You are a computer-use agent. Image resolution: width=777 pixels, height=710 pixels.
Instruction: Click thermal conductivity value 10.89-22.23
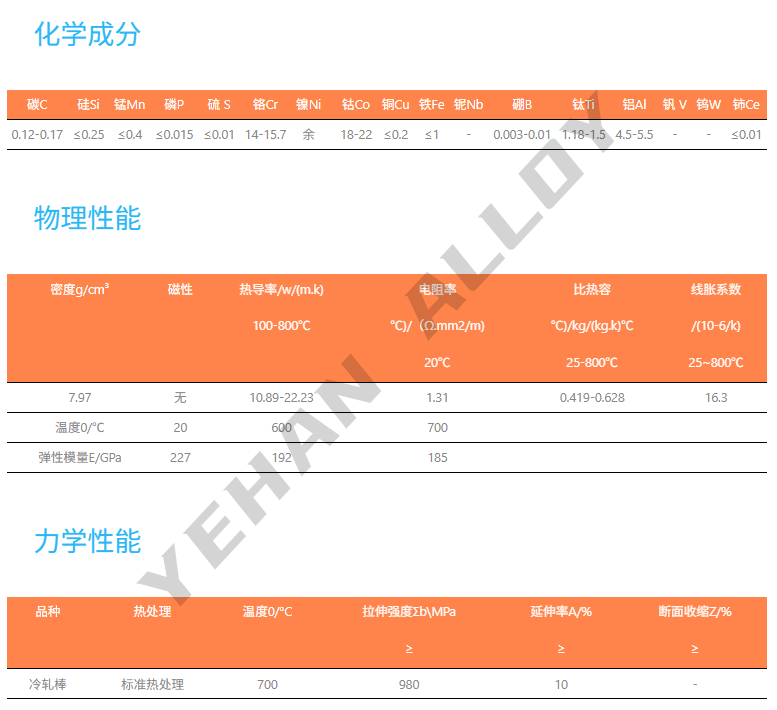tap(281, 398)
